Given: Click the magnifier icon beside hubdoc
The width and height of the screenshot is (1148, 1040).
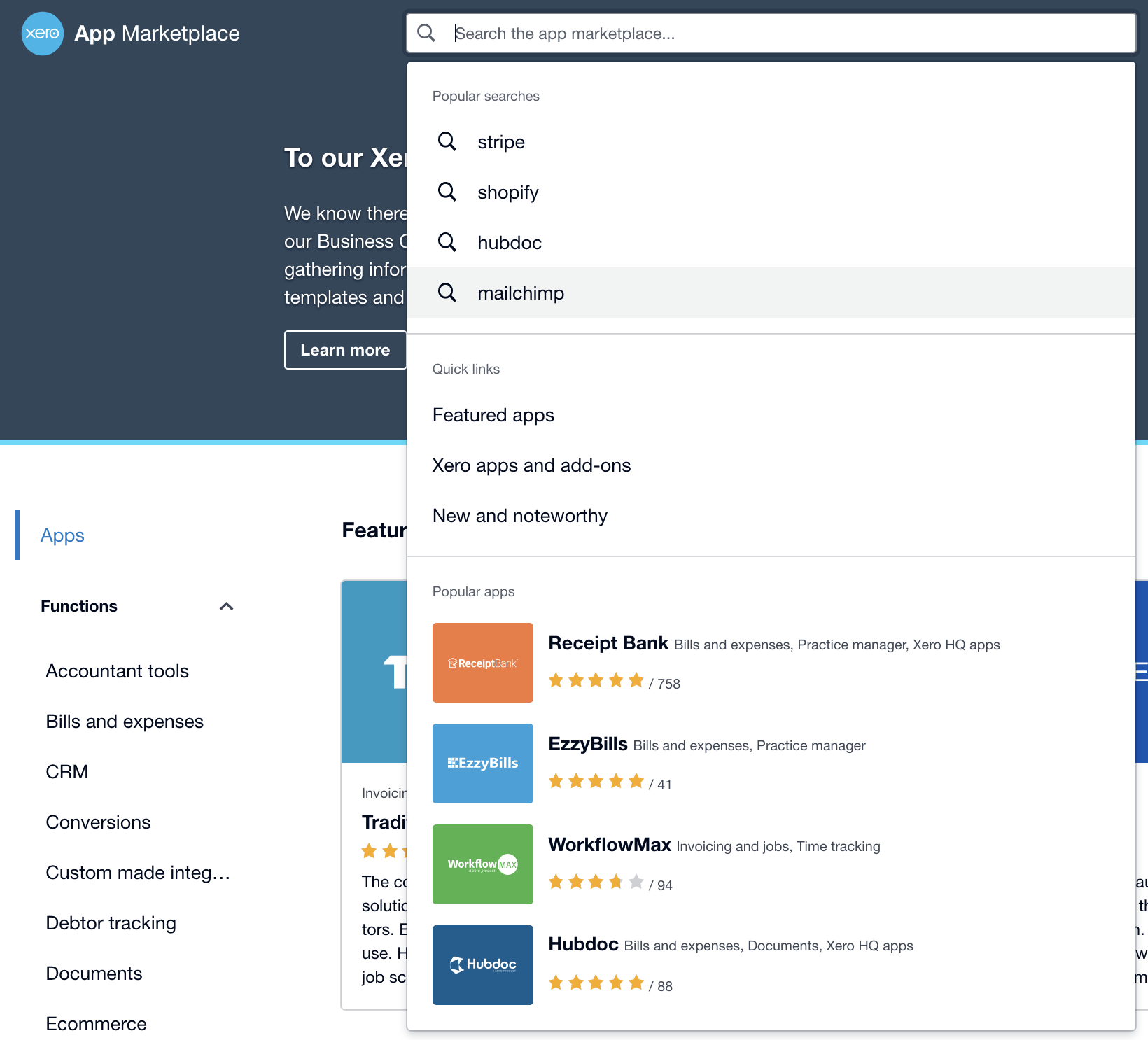Looking at the screenshot, I should coord(447,242).
